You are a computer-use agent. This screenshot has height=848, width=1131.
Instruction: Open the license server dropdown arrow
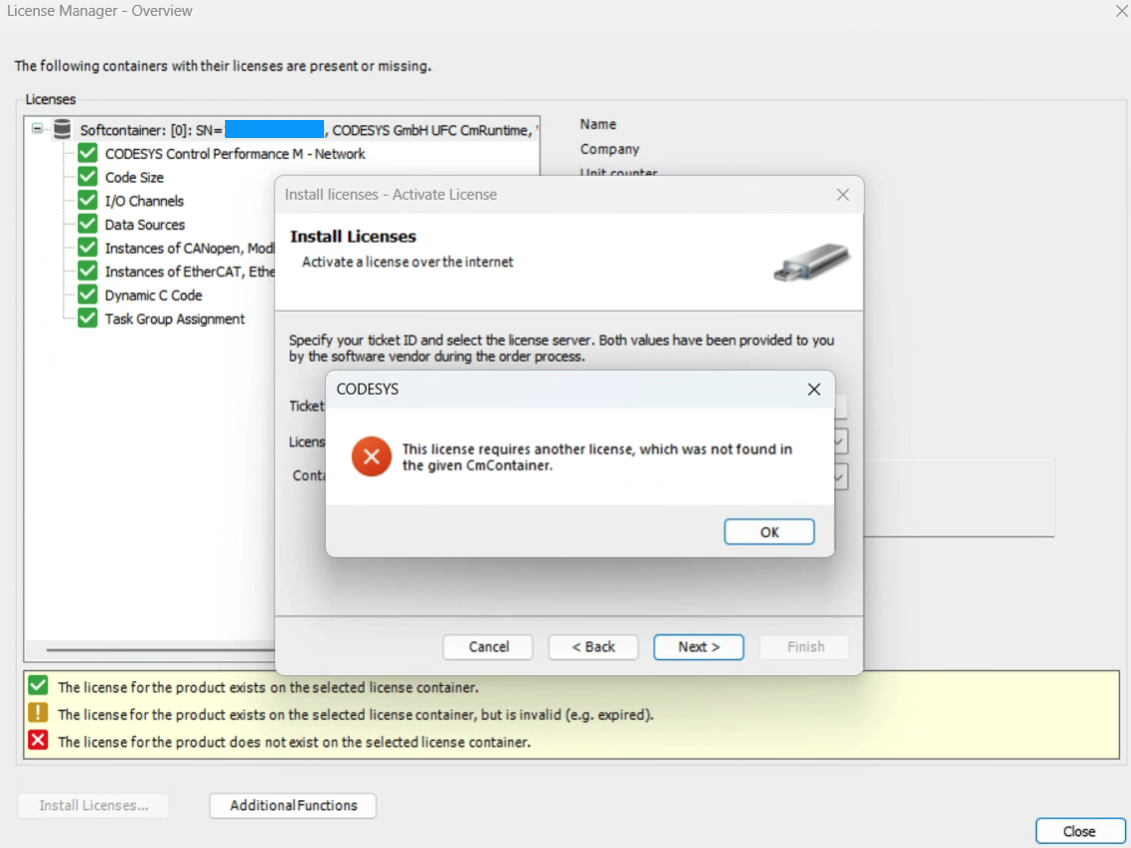(x=839, y=441)
